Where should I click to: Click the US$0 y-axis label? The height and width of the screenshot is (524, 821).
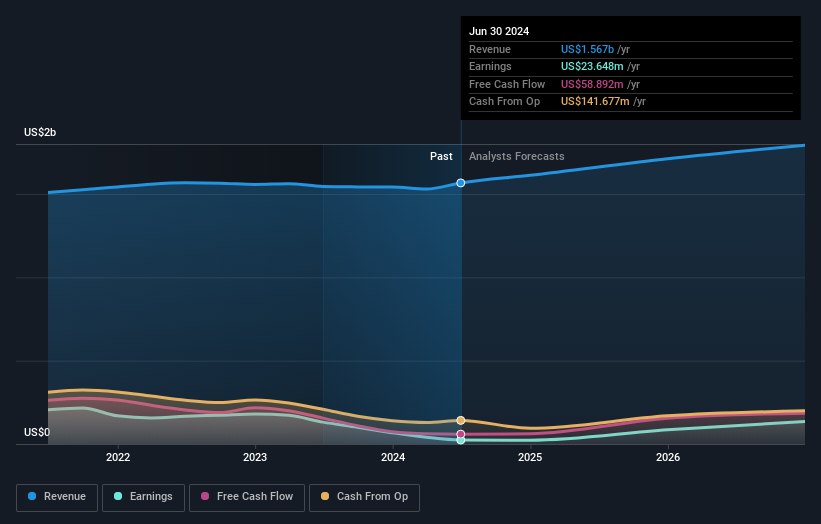click(x=37, y=432)
